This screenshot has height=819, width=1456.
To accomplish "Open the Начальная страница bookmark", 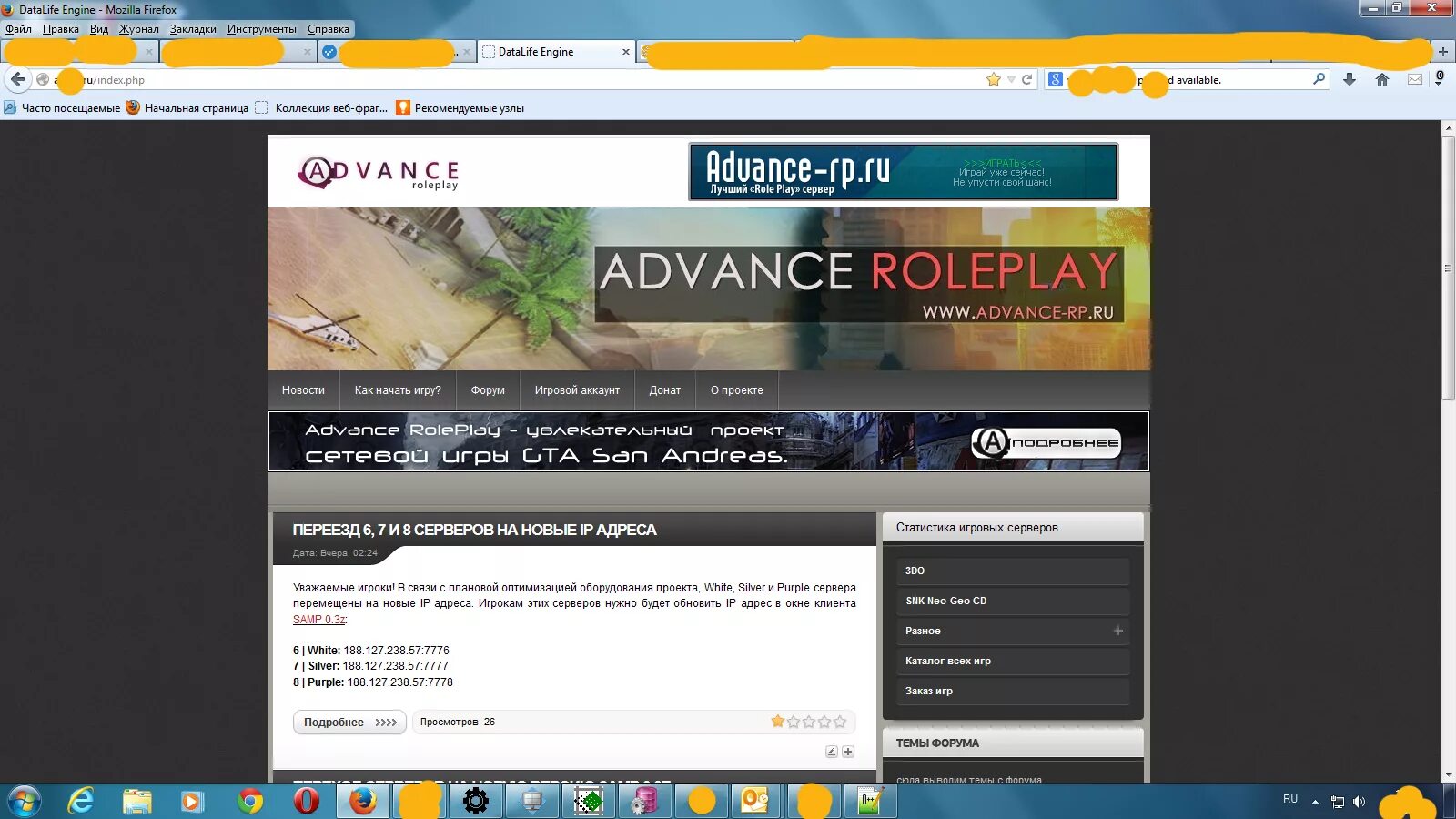I will [x=187, y=107].
